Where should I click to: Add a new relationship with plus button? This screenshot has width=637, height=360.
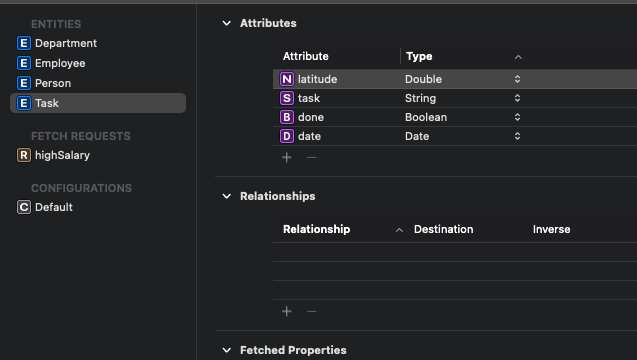(287, 312)
